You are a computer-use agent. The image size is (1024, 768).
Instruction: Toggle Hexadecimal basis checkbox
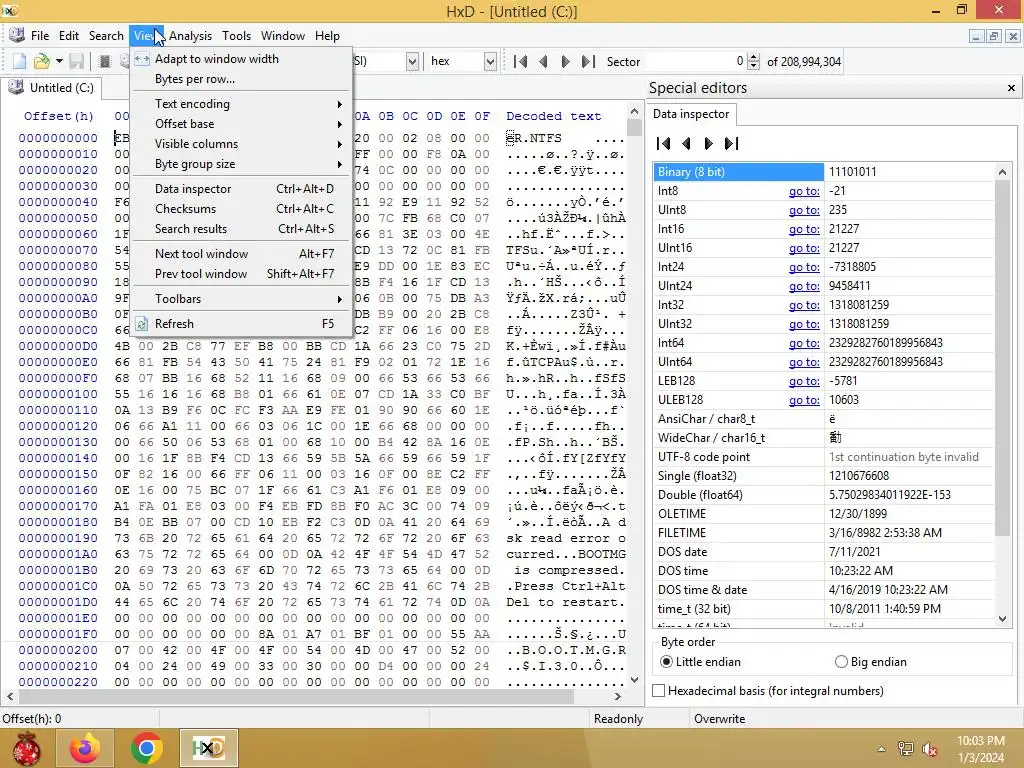click(x=659, y=691)
